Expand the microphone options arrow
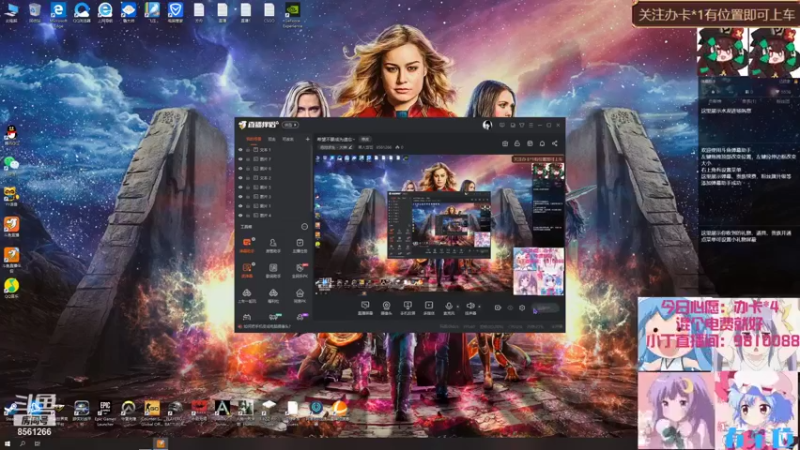The image size is (800, 450). click(458, 307)
